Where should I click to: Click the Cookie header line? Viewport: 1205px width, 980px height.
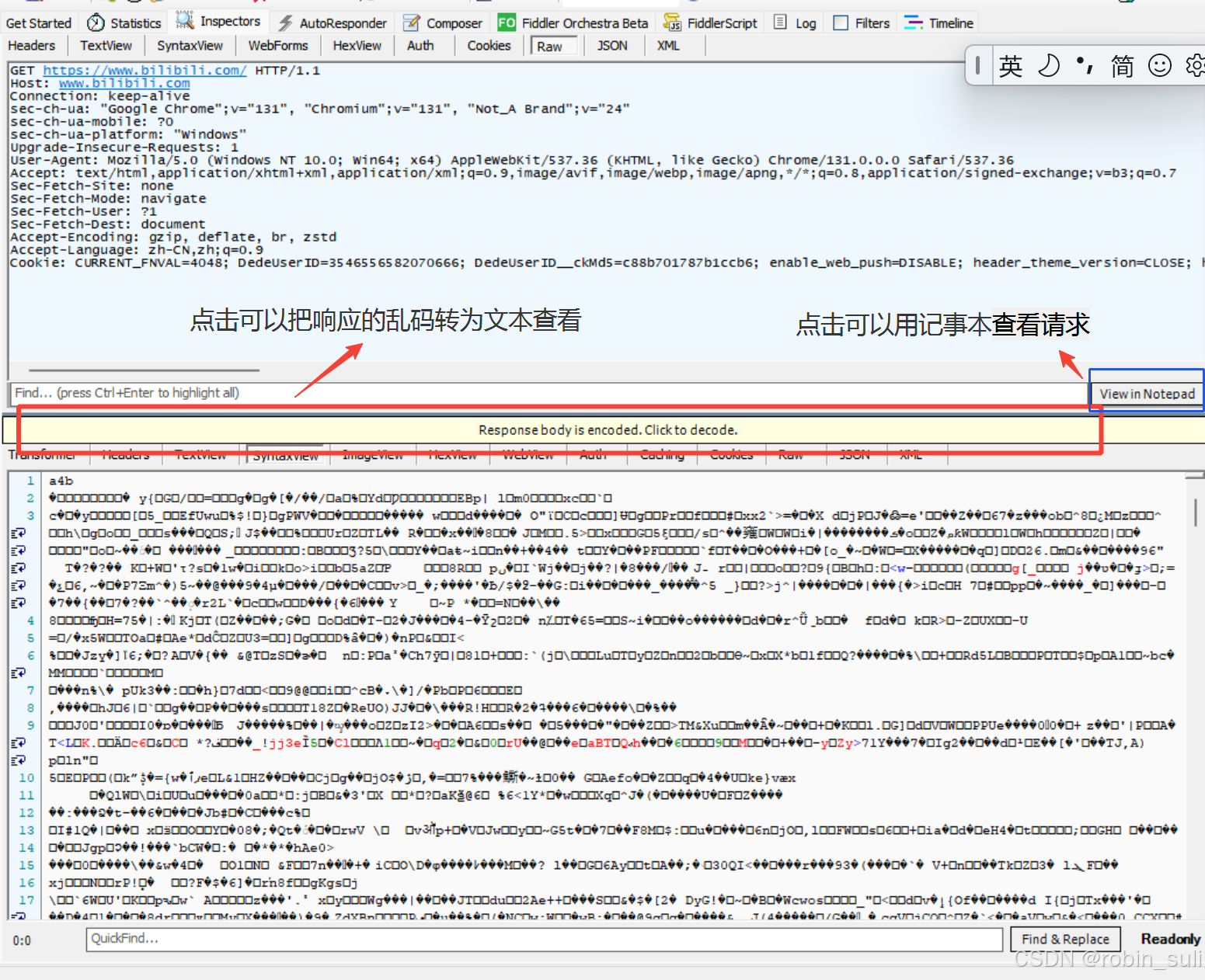[x=606, y=262]
